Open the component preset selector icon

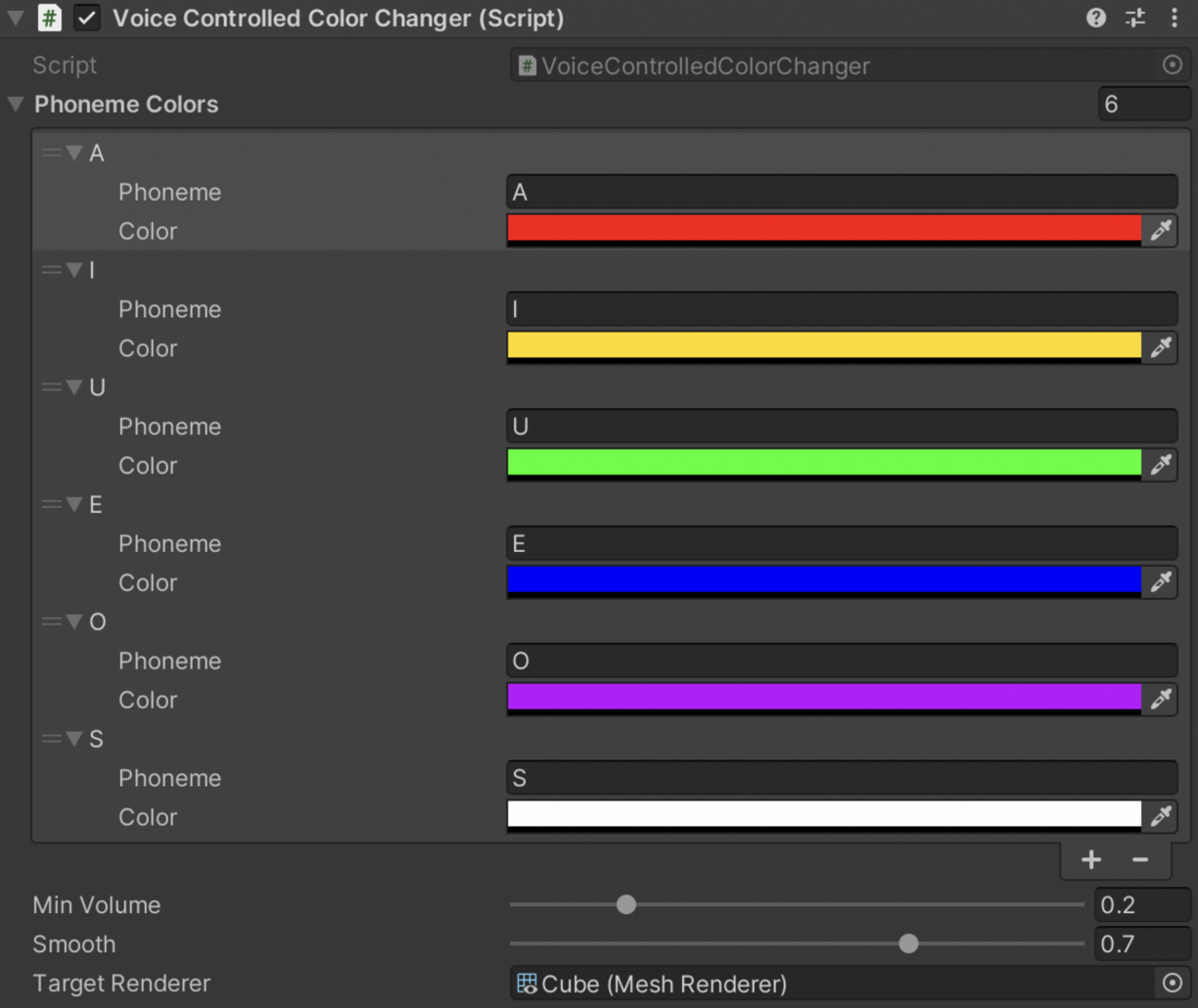click(x=1135, y=18)
